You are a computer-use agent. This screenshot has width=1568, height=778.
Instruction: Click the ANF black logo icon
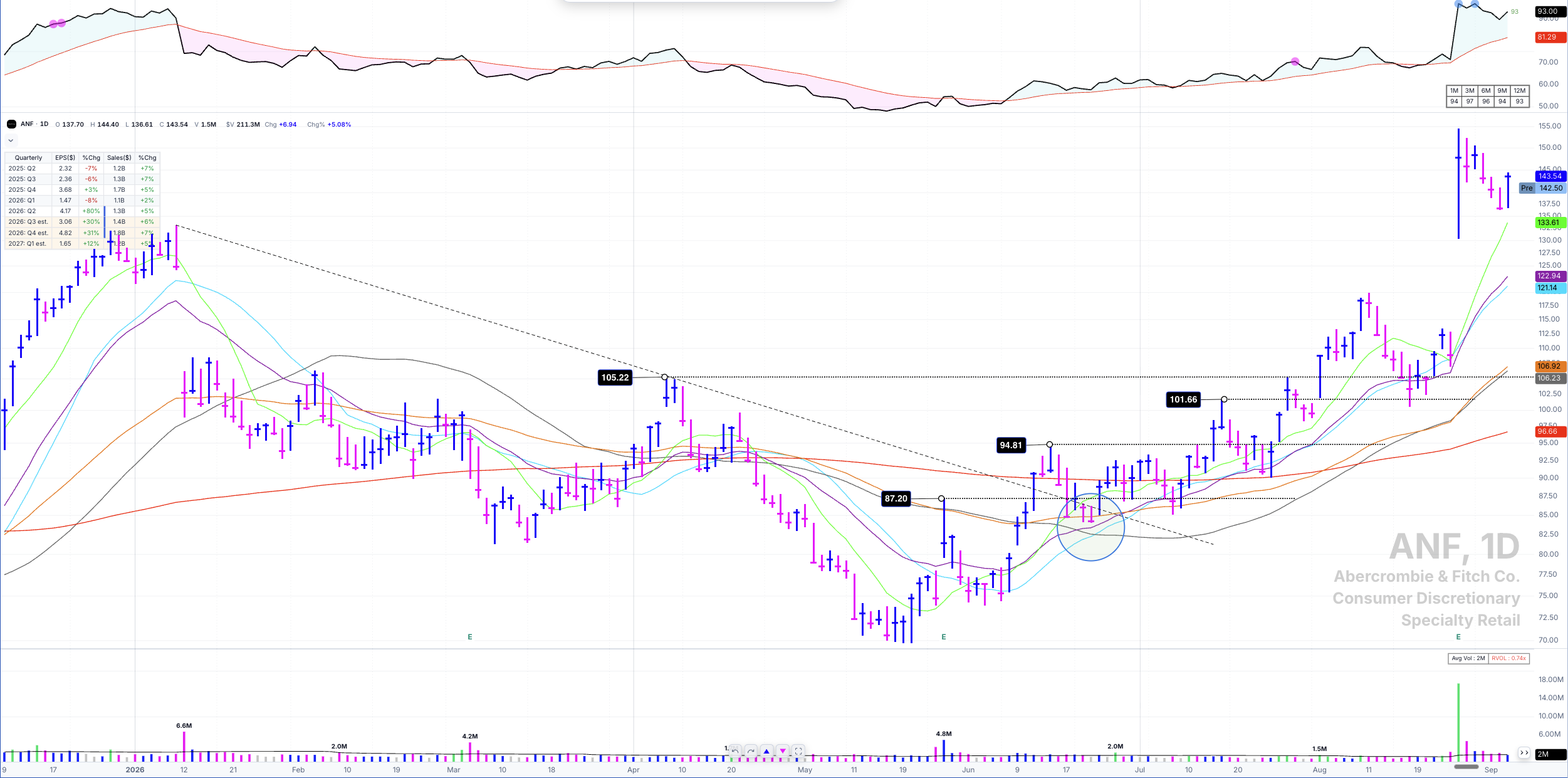[11, 124]
